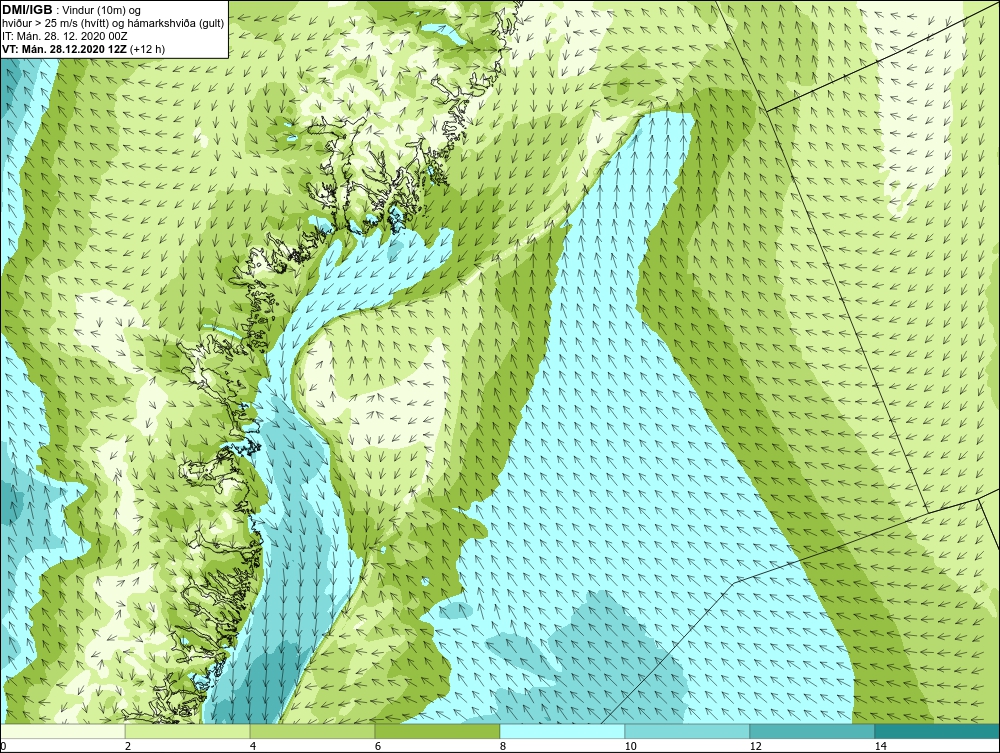Click the 'VT: Mán. 28.12.2020 12Z' valid time
This screenshot has height=753, width=1000.
(64, 48)
